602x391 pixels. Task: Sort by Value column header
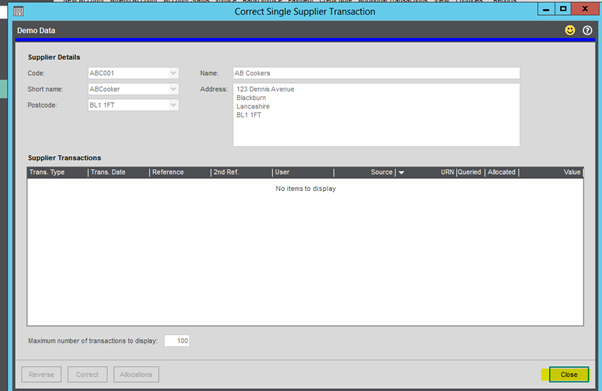tap(551, 172)
